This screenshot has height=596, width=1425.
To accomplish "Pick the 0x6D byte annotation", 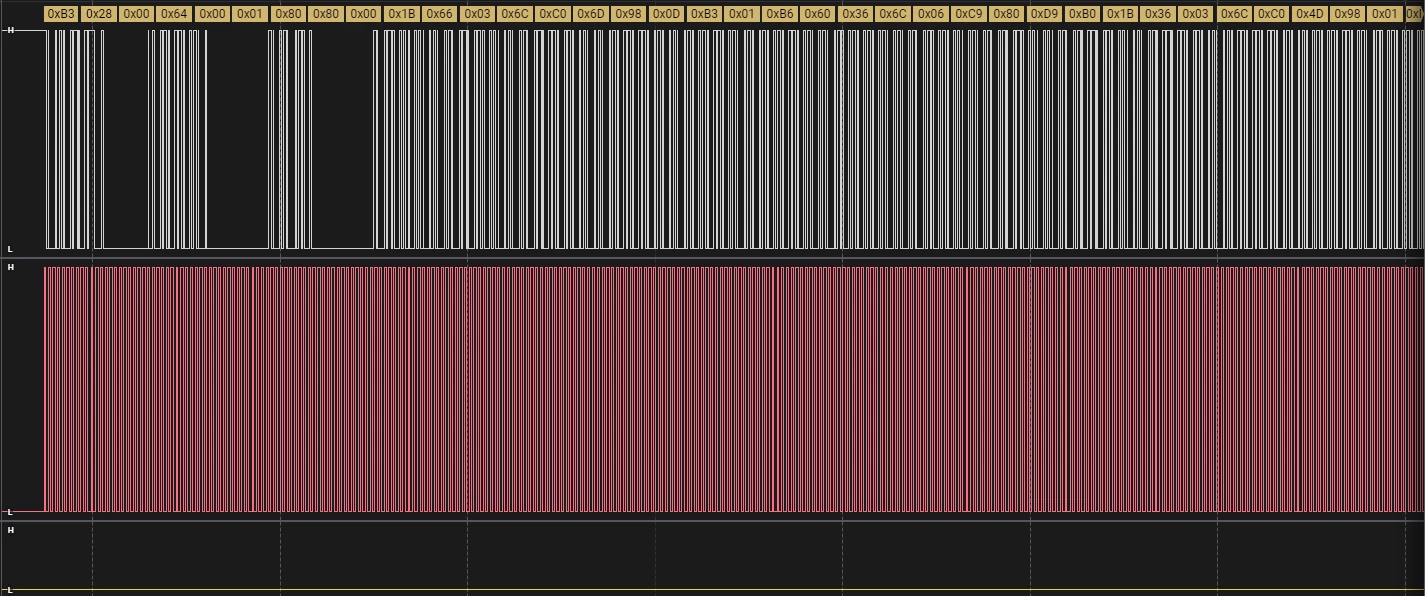I will 590,14.
